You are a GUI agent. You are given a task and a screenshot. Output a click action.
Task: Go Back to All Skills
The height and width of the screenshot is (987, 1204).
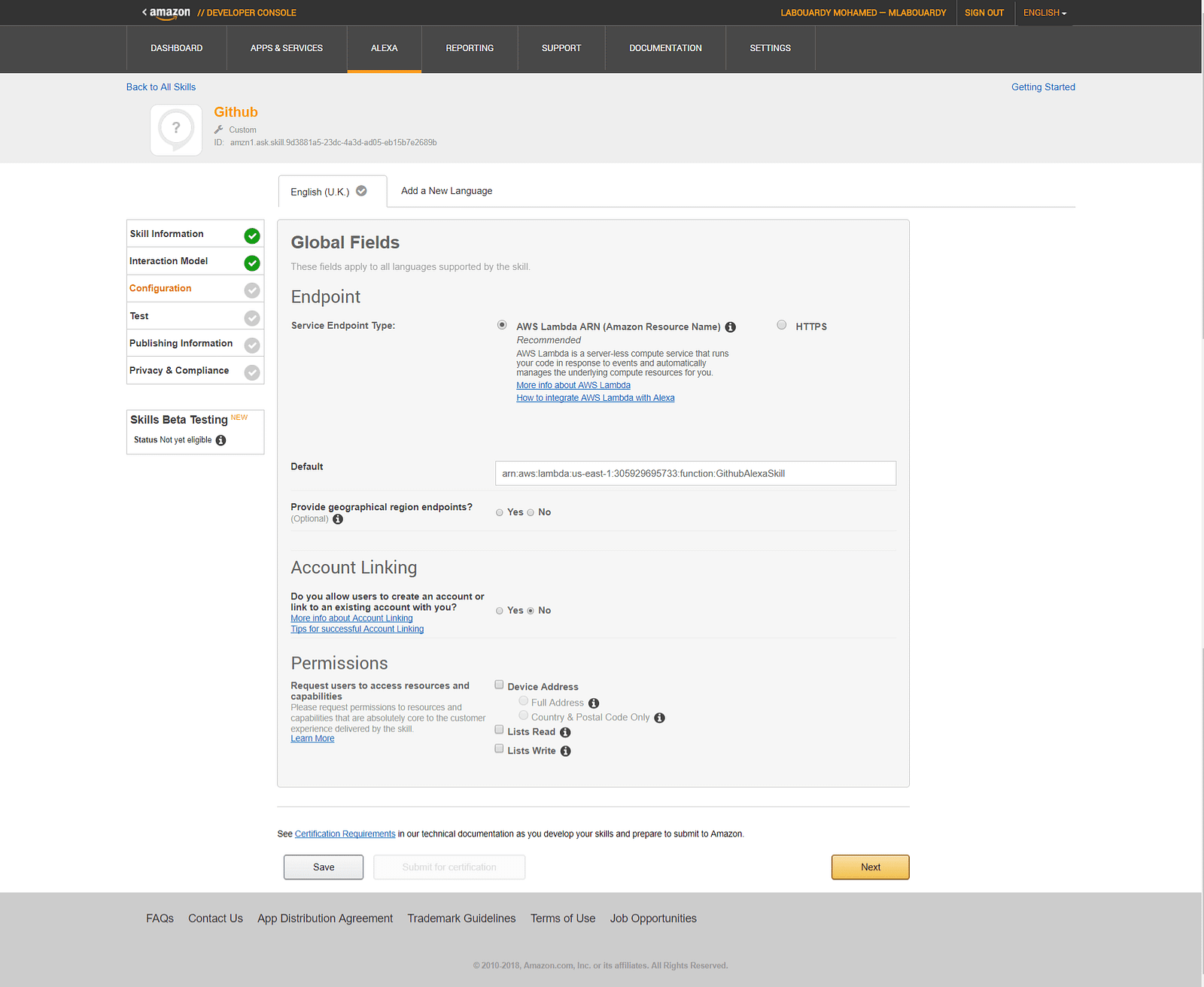(x=161, y=87)
